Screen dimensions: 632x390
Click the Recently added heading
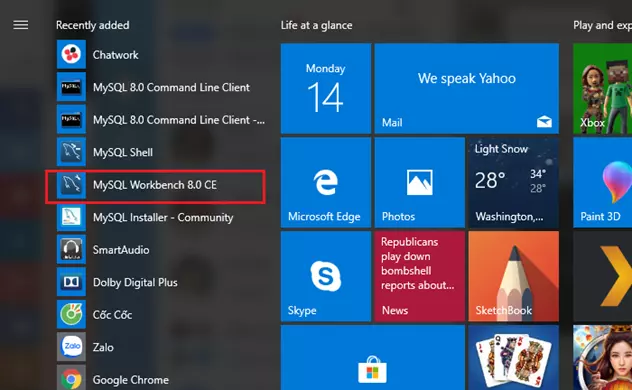93,25
